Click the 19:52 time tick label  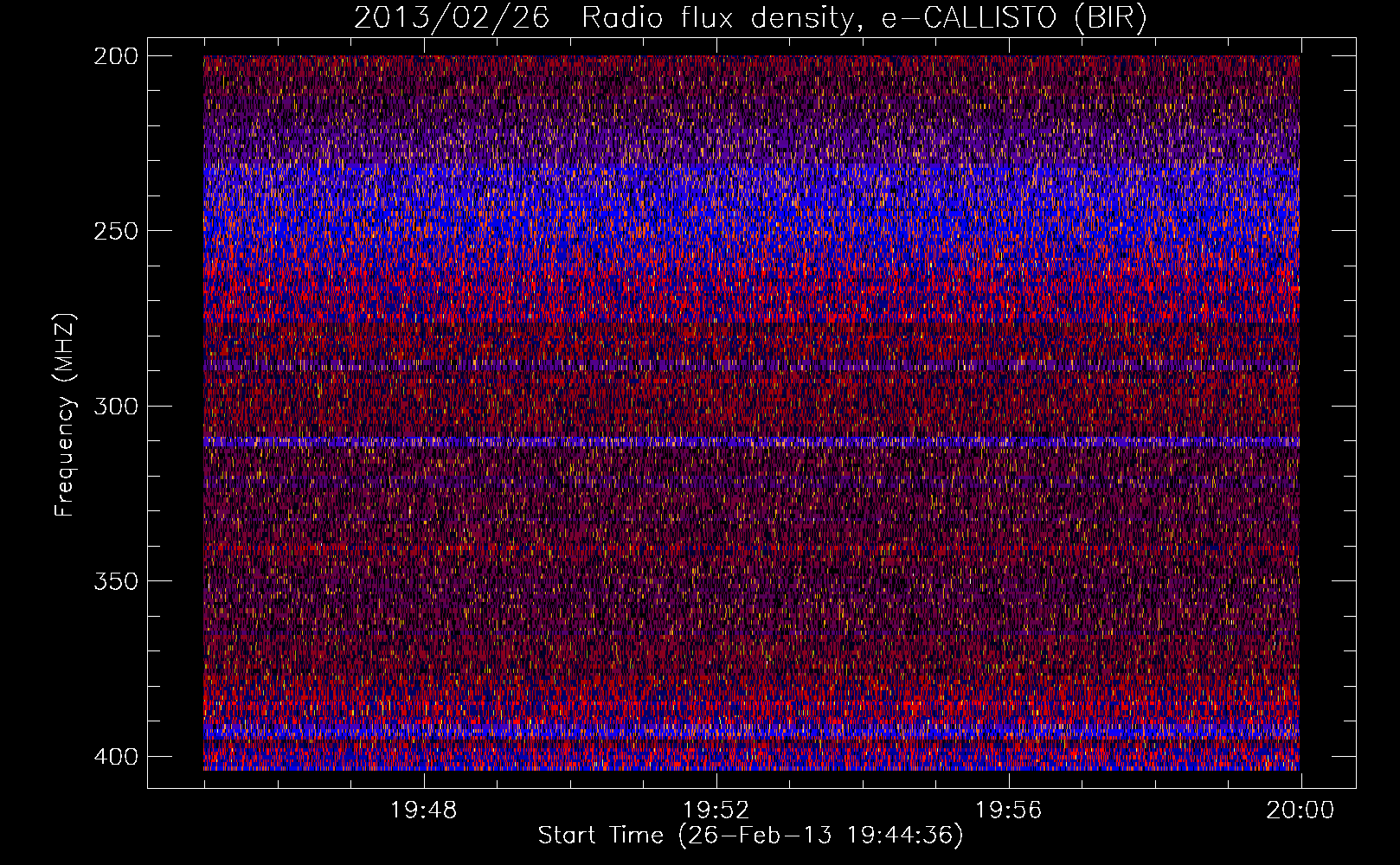point(716,811)
